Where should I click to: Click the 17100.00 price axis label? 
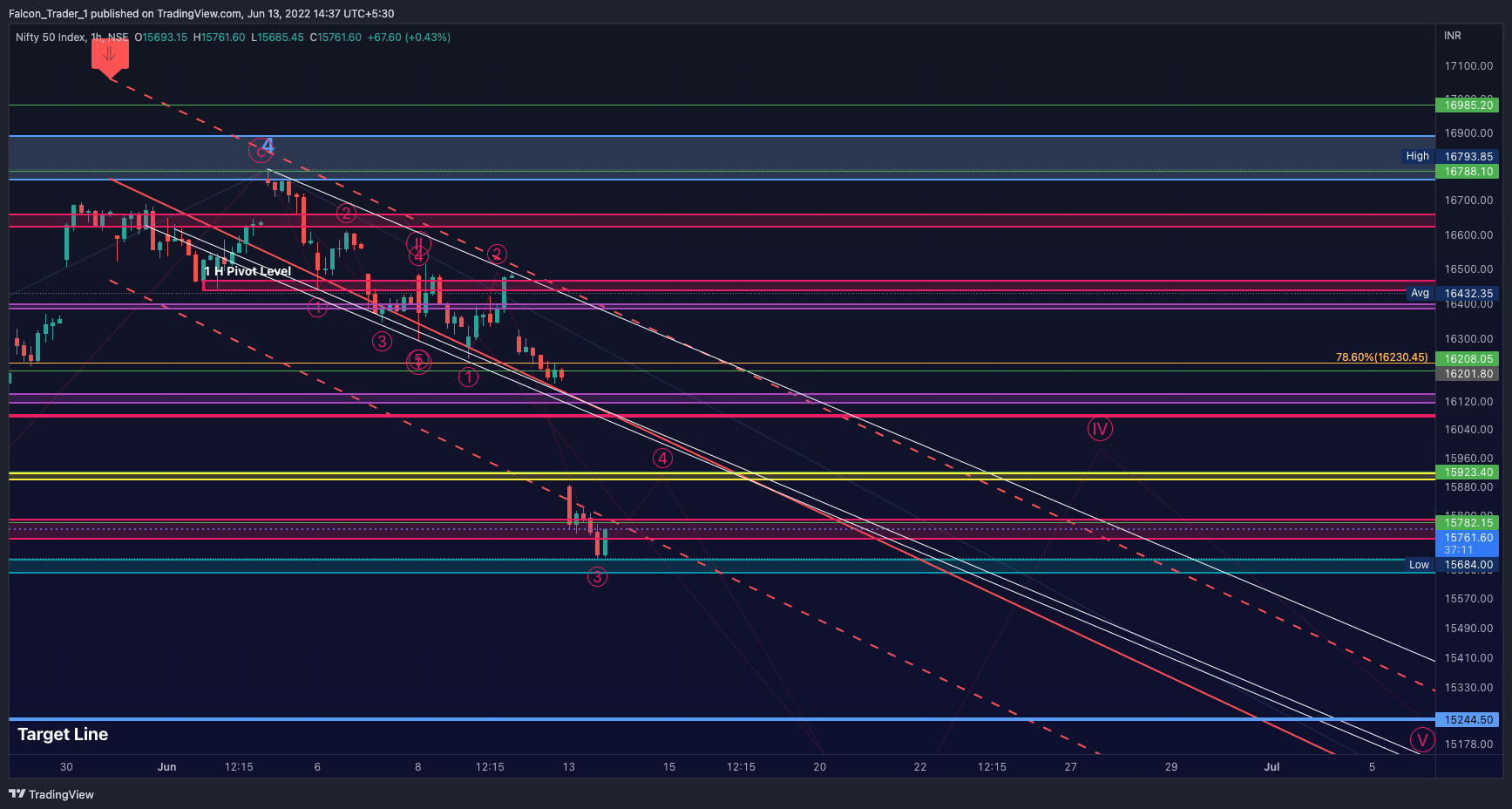(1468, 66)
